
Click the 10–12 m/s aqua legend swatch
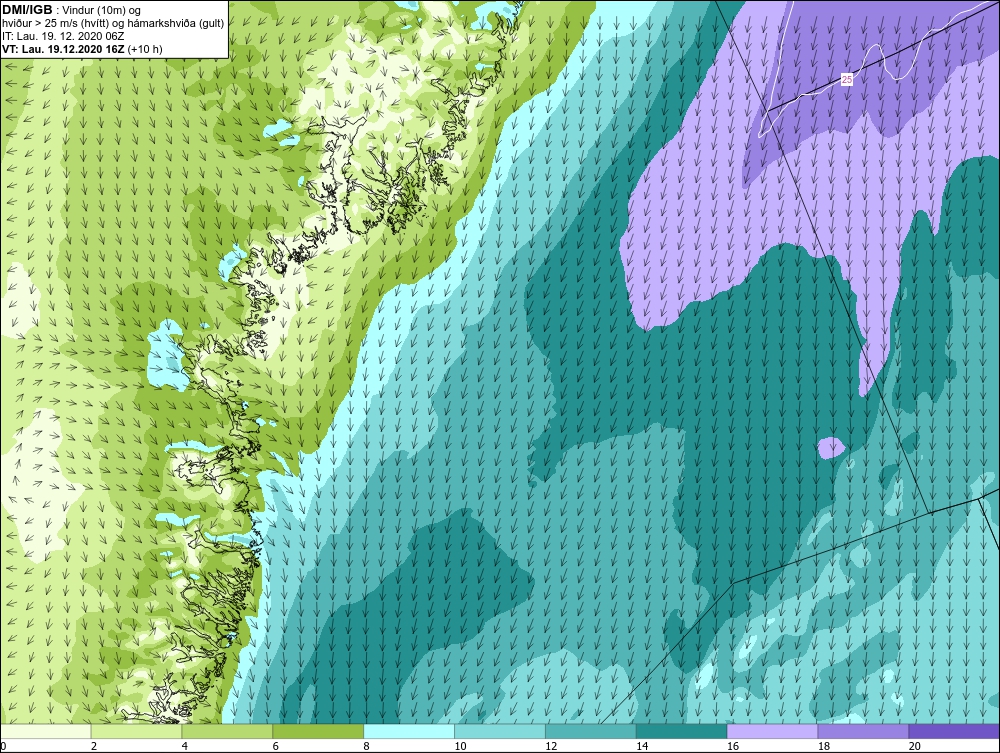500,731
